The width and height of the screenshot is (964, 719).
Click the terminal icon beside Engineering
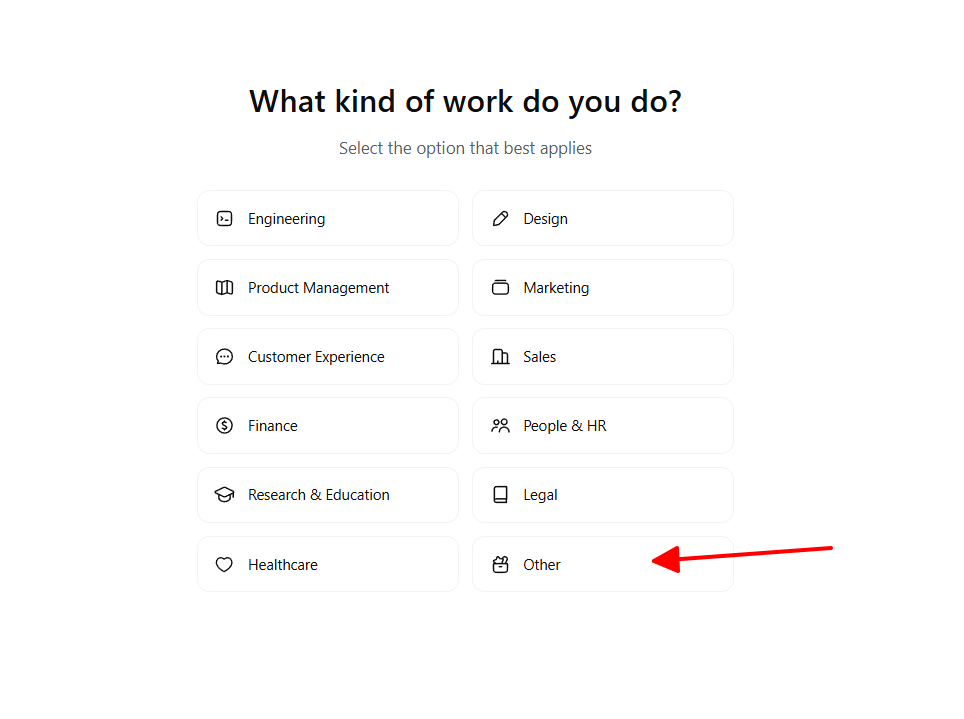pyautogui.click(x=224, y=219)
